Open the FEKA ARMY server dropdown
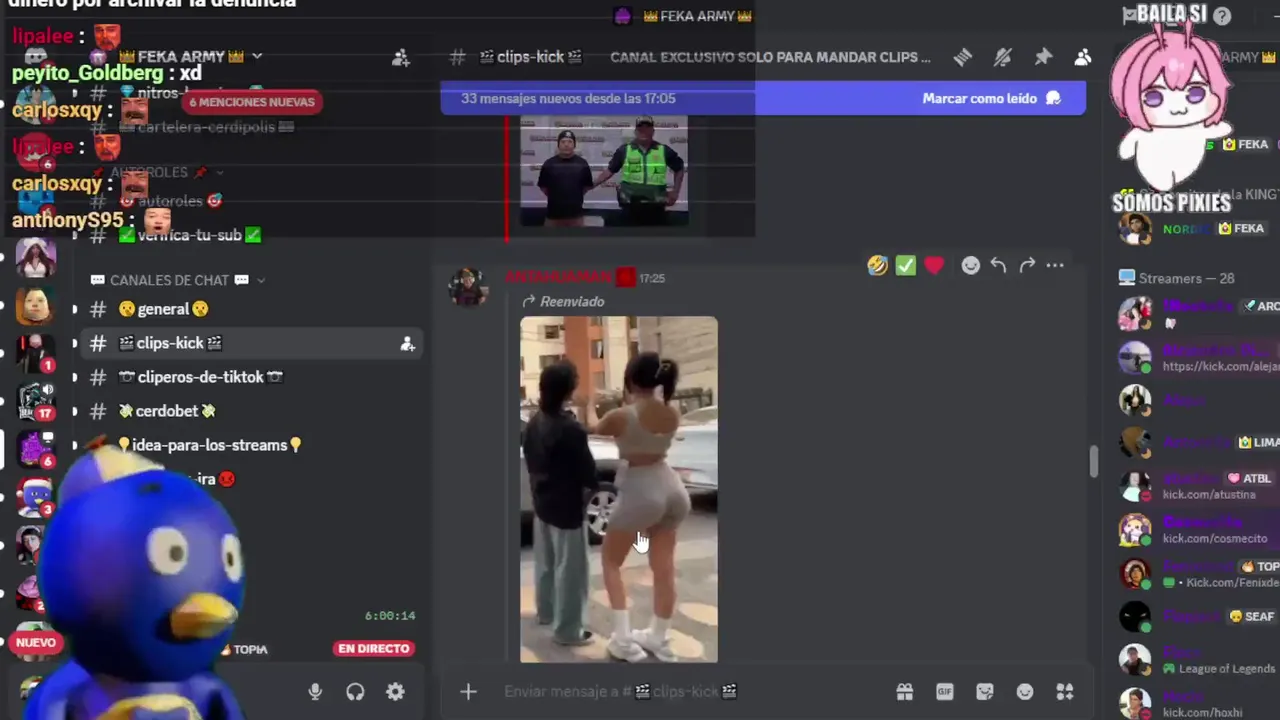1280x720 pixels. click(x=257, y=57)
